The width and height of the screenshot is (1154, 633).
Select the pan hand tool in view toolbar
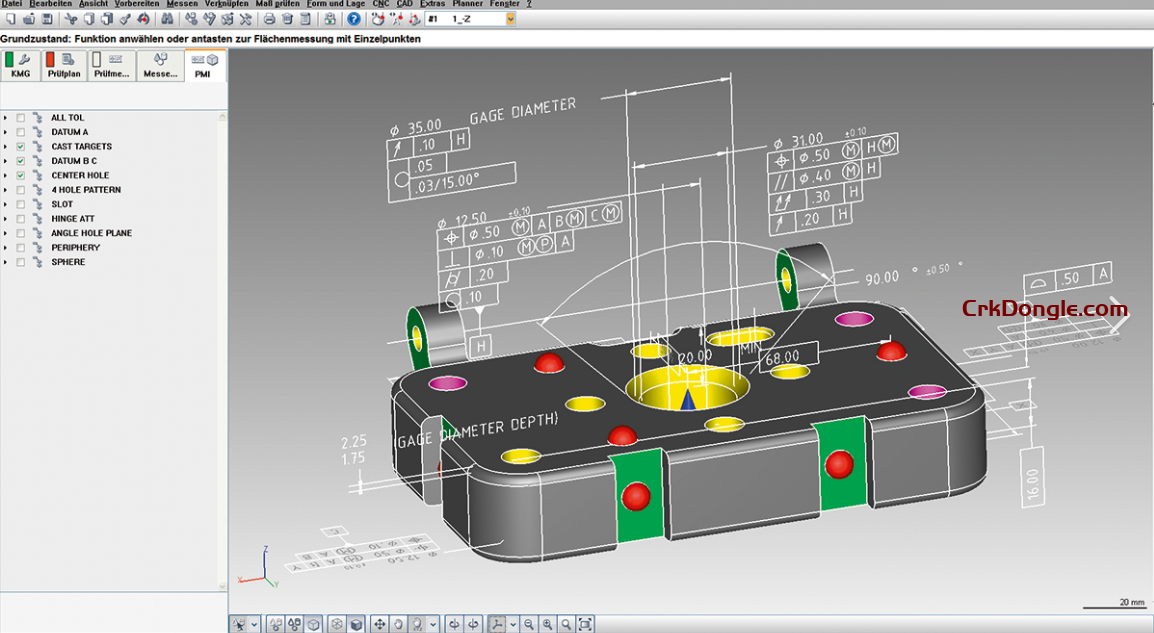tap(398, 624)
